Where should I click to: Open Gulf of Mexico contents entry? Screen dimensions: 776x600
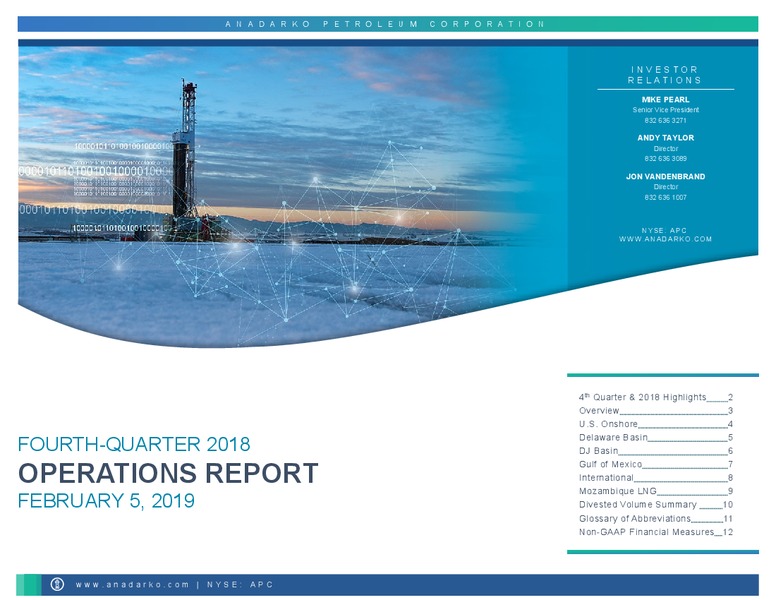click(x=656, y=464)
